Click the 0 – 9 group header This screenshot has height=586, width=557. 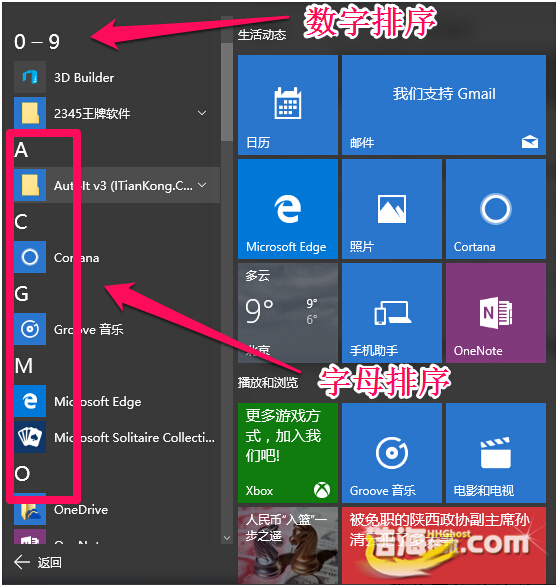coord(37,41)
